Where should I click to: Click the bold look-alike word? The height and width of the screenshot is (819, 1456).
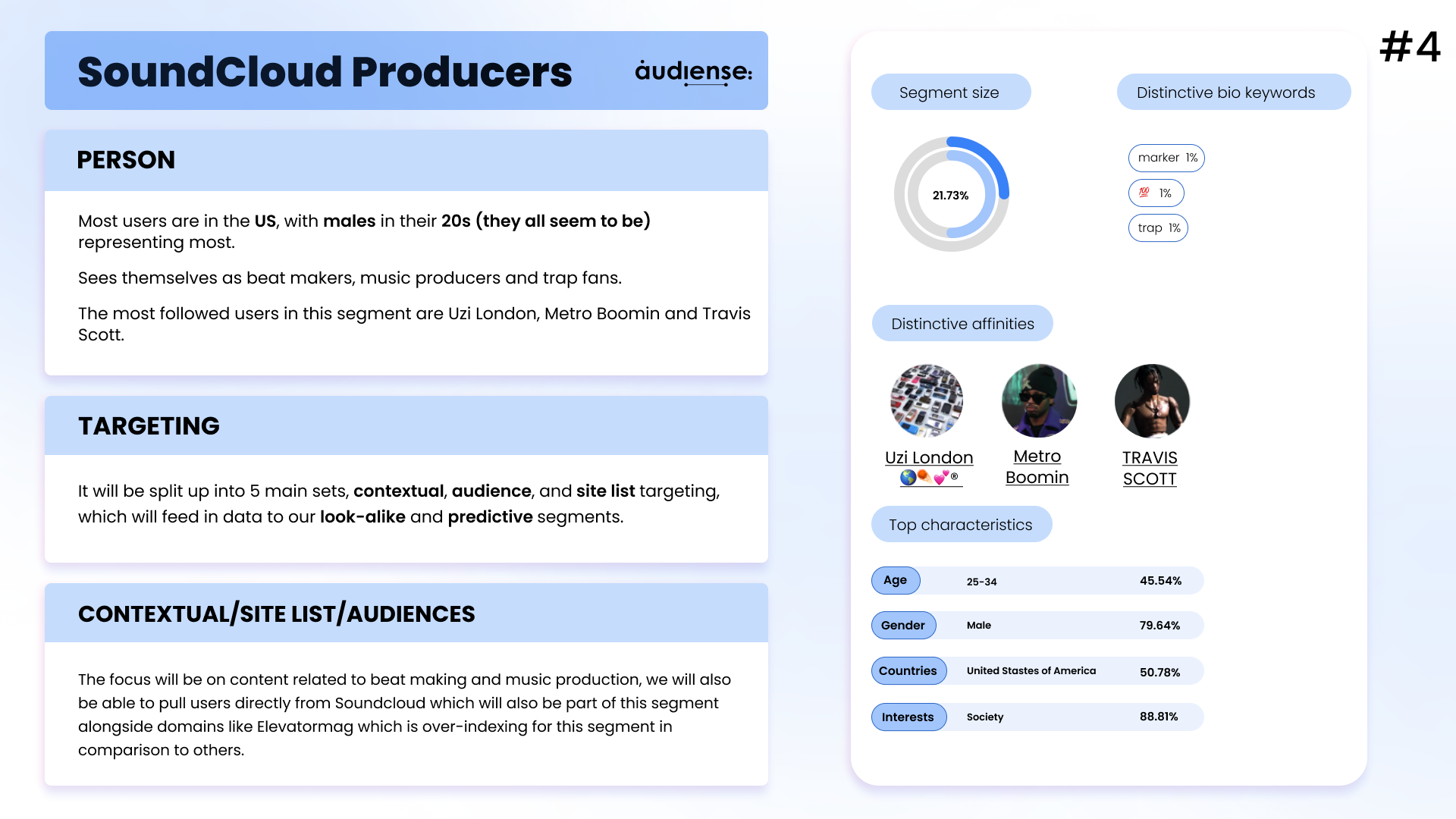pyautogui.click(x=362, y=516)
